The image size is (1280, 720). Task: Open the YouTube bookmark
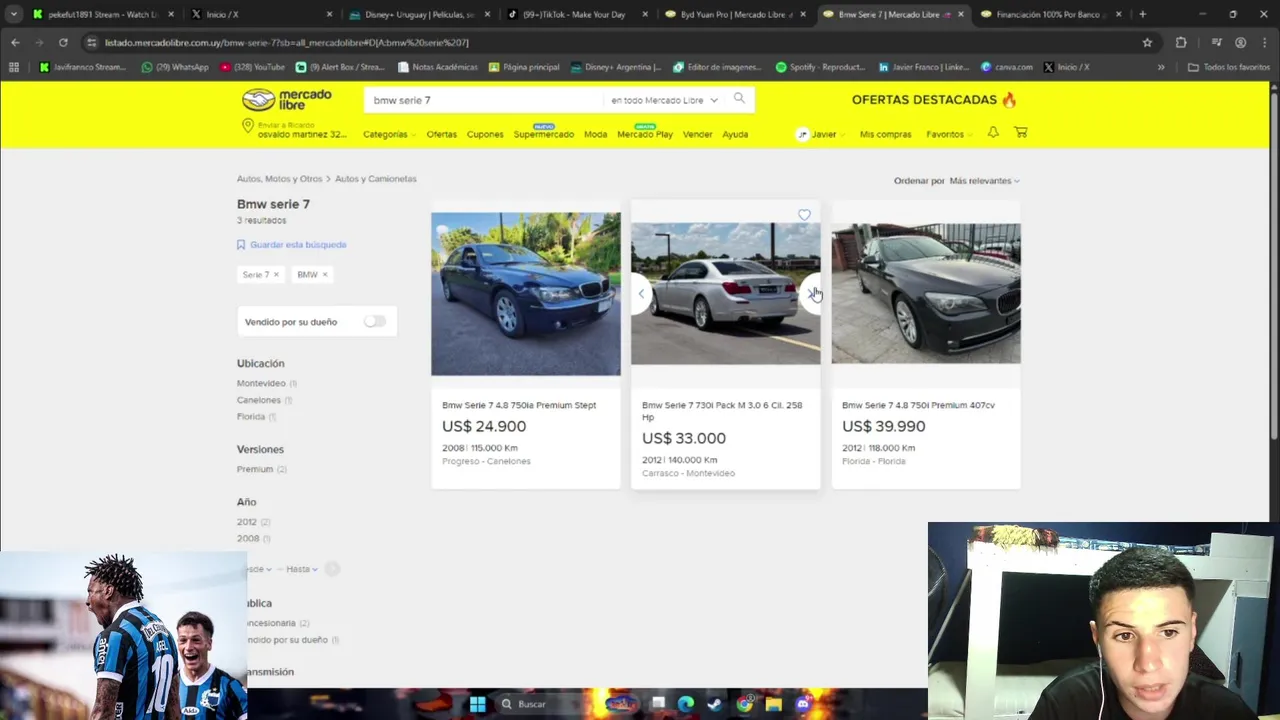point(252,67)
